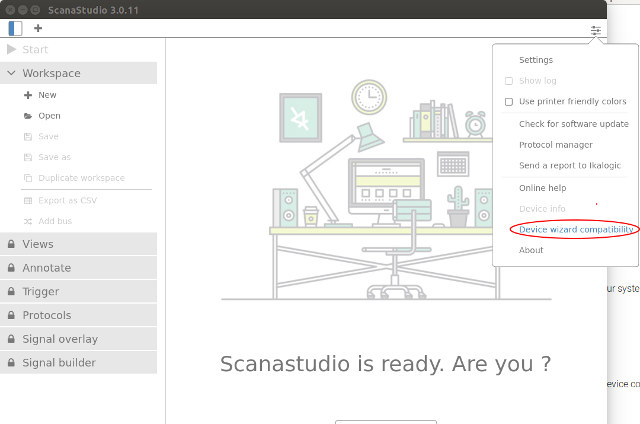Click 'Scanastudio is ready. Are you ?' text
The image size is (640, 424).
[385, 364]
